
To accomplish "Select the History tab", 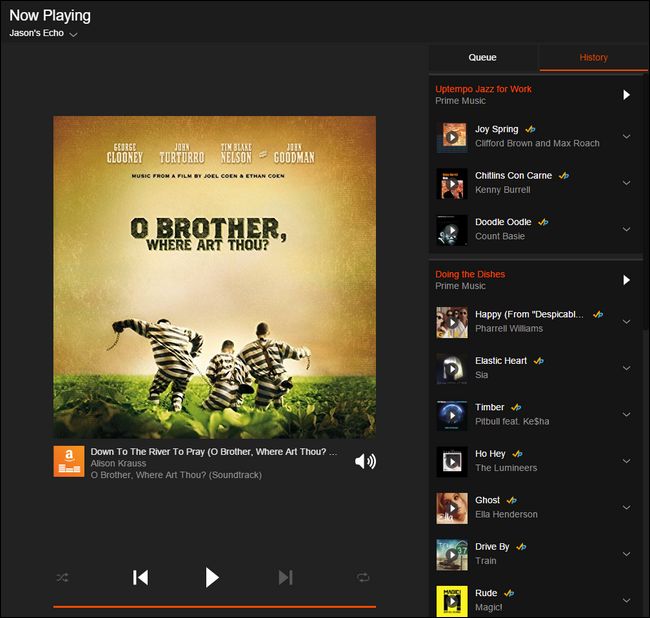I will (x=593, y=58).
